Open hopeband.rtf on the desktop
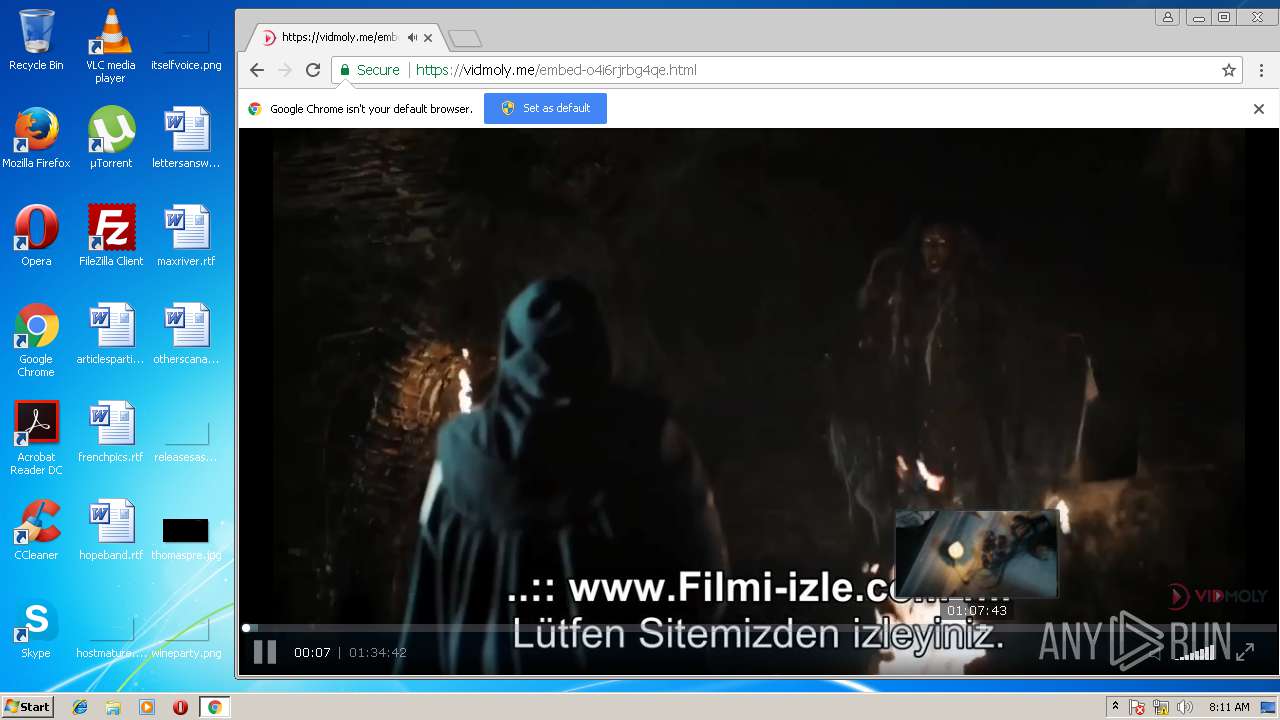The width and height of the screenshot is (1280, 720). pos(110,530)
